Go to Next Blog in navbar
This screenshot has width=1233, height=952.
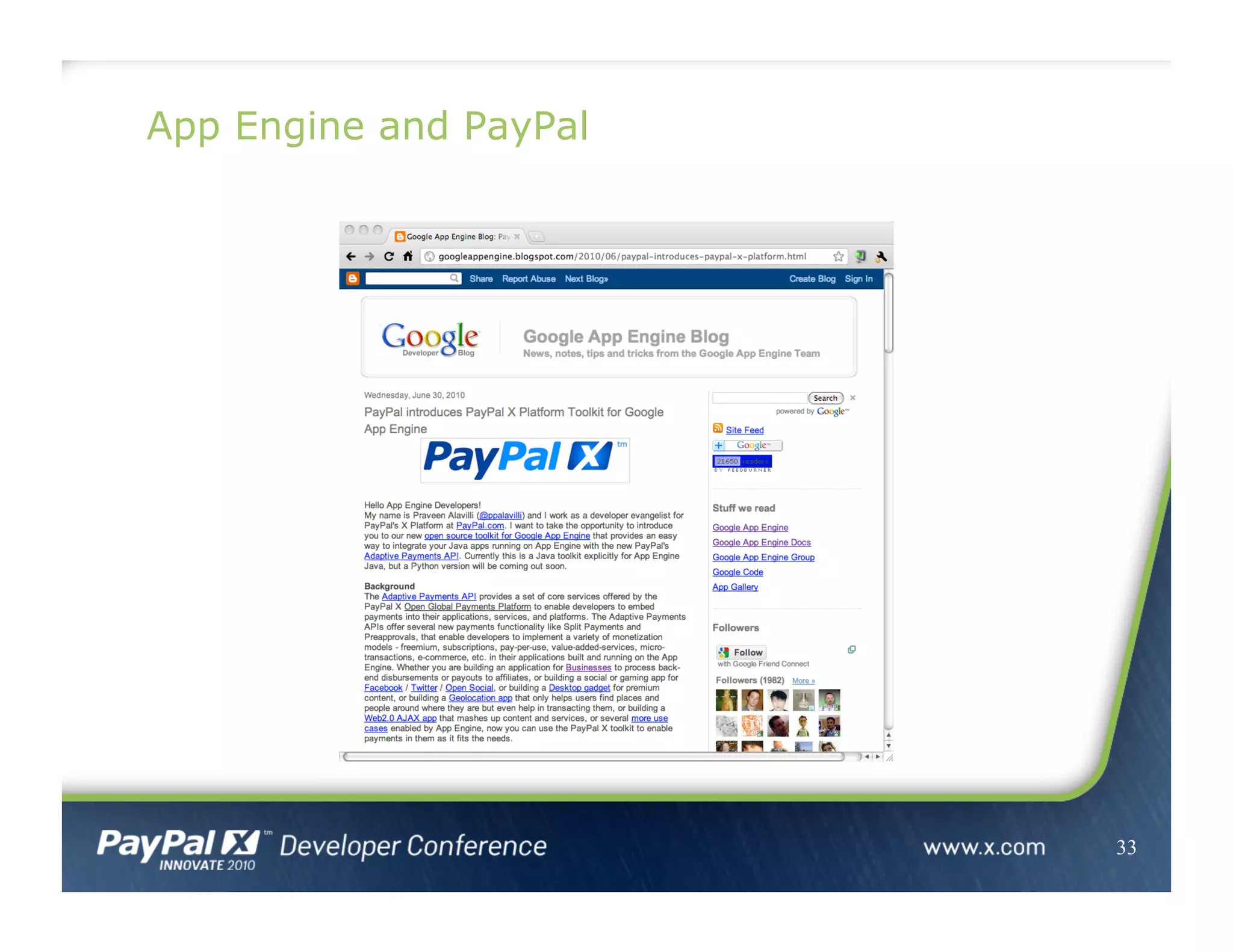point(586,279)
